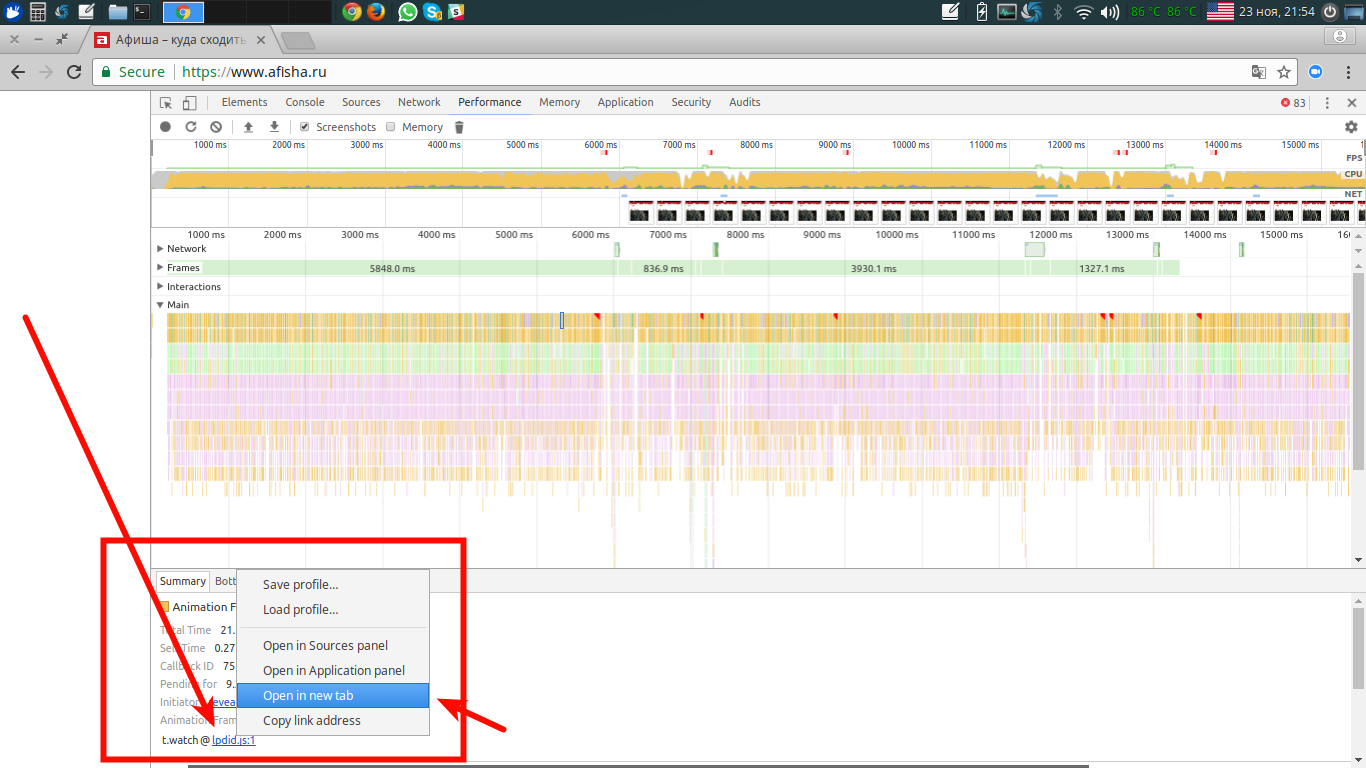This screenshot has height=768, width=1366.
Task: Activate the inspect element picker icon
Action: 166,102
